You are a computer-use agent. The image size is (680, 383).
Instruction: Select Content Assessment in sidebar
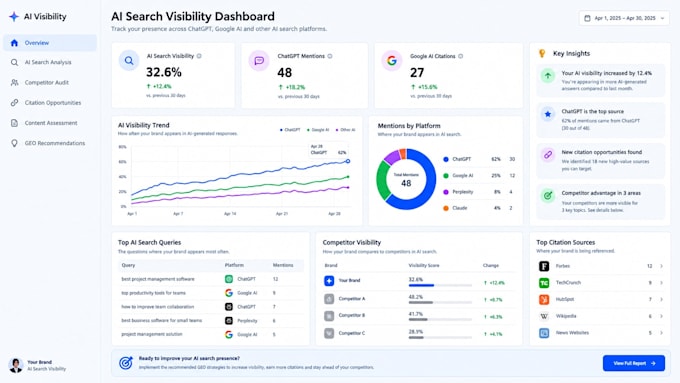[50, 123]
